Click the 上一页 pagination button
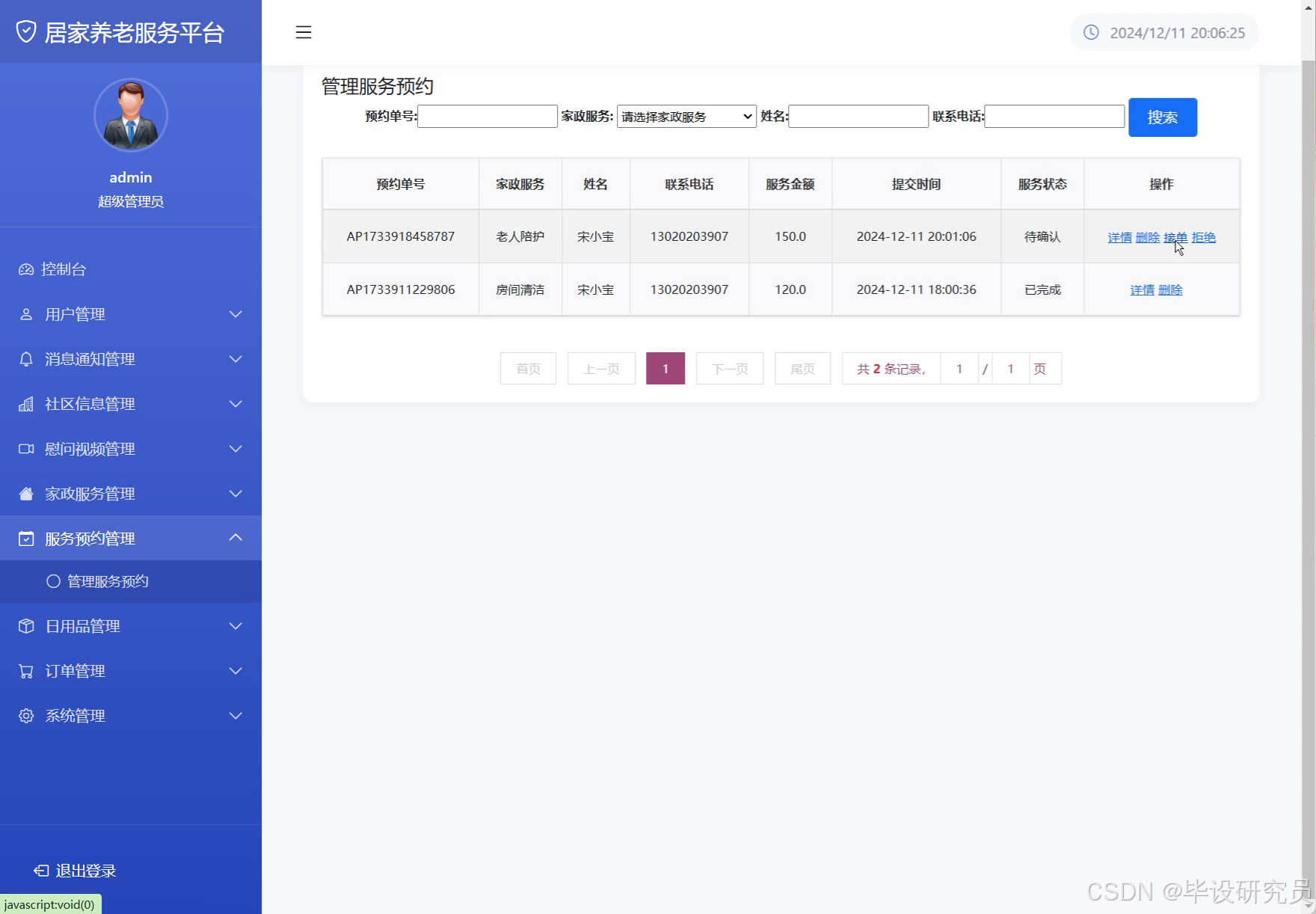 [x=601, y=369]
